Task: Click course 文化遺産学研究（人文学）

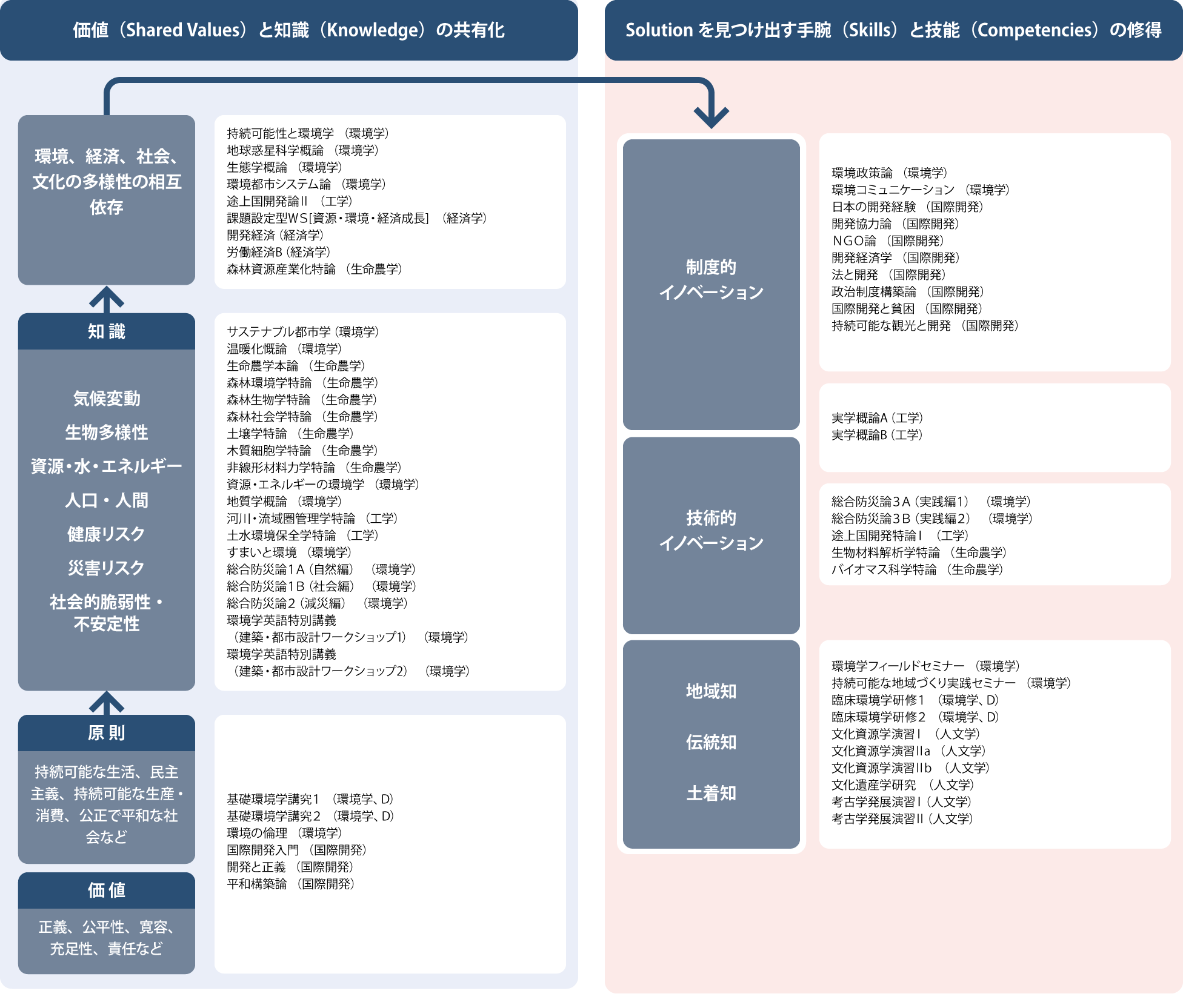Action: tap(903, 785)
